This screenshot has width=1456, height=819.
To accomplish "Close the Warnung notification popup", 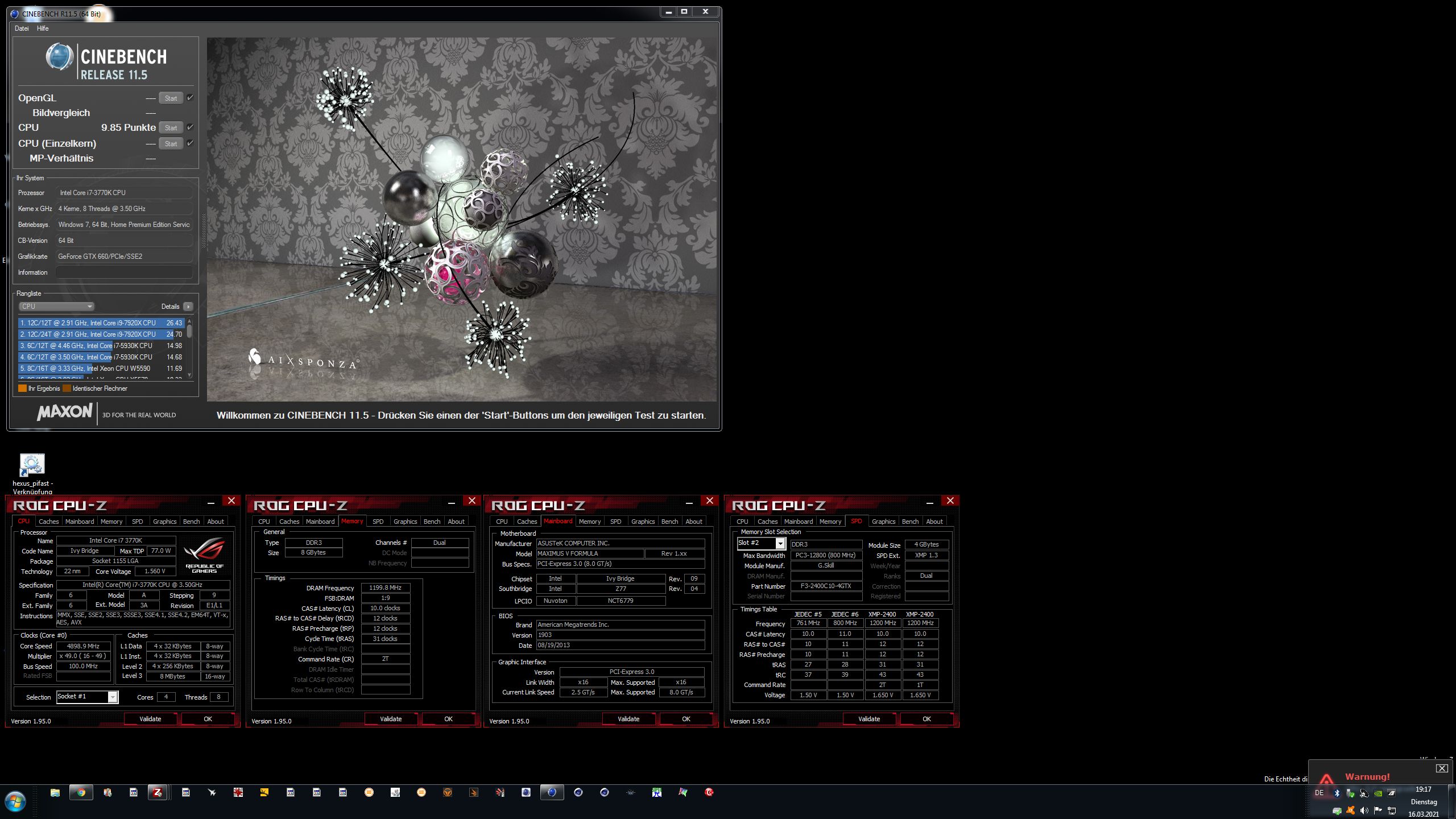I will tap(1442, 768).
